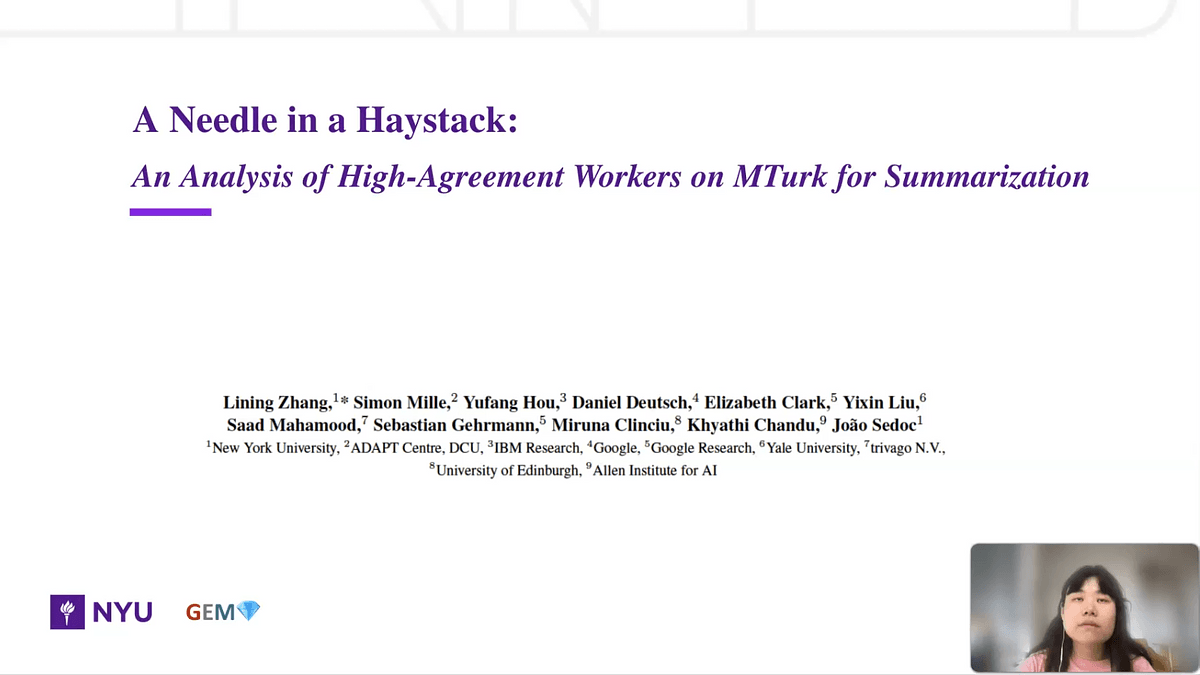The image size is (1200, 675).
Task: Click the italic subtitle about MTurk summarization
Action: (x=610, y=177)
